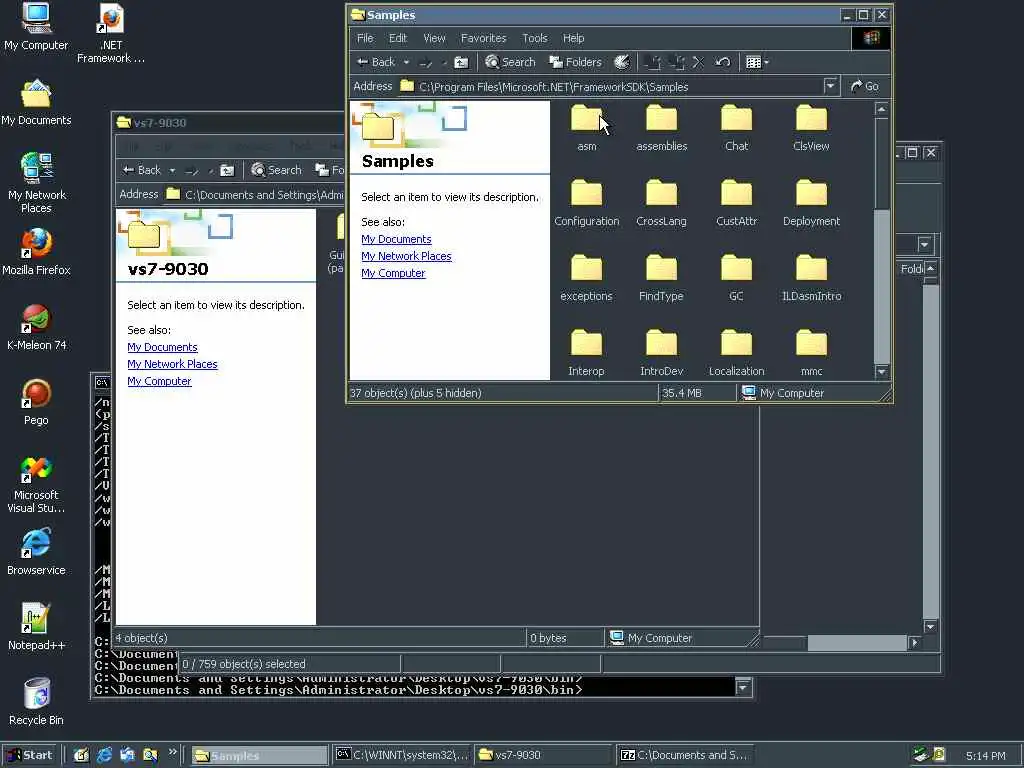Click the Samples file list scroll down arrow
1024x768 pixels.
(881, 372)
